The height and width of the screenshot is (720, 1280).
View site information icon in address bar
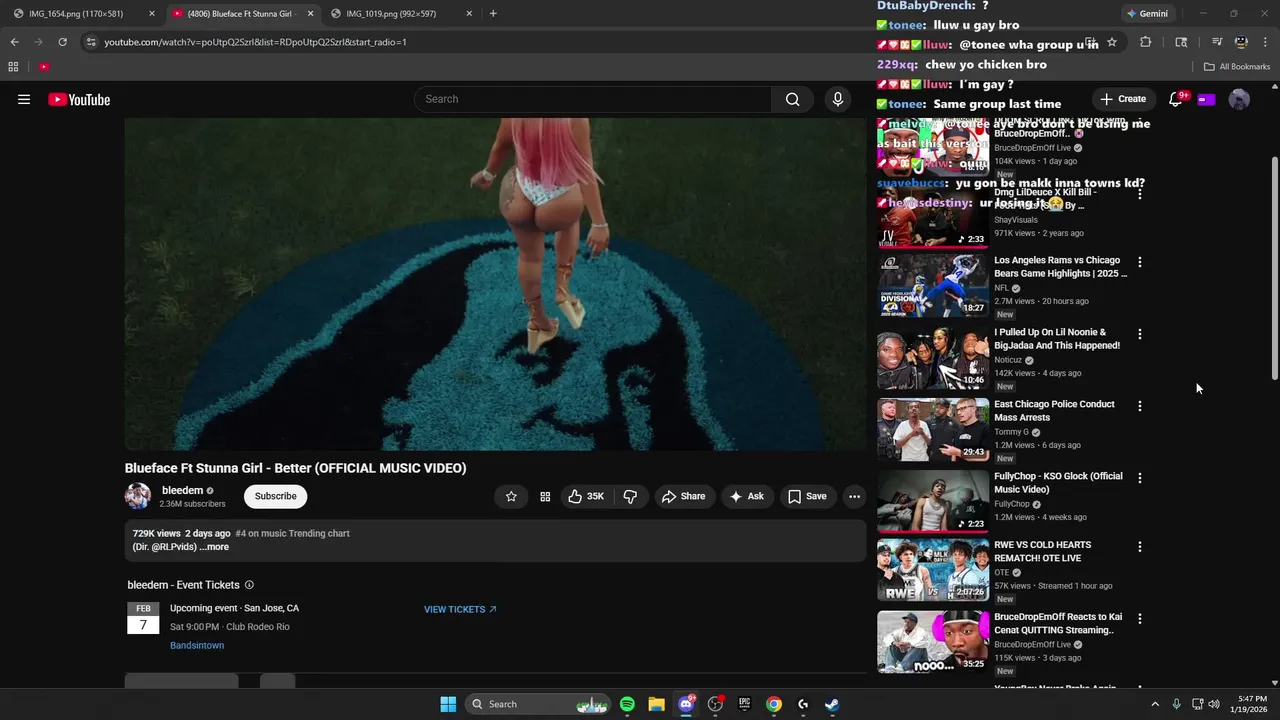click(91, 42)
